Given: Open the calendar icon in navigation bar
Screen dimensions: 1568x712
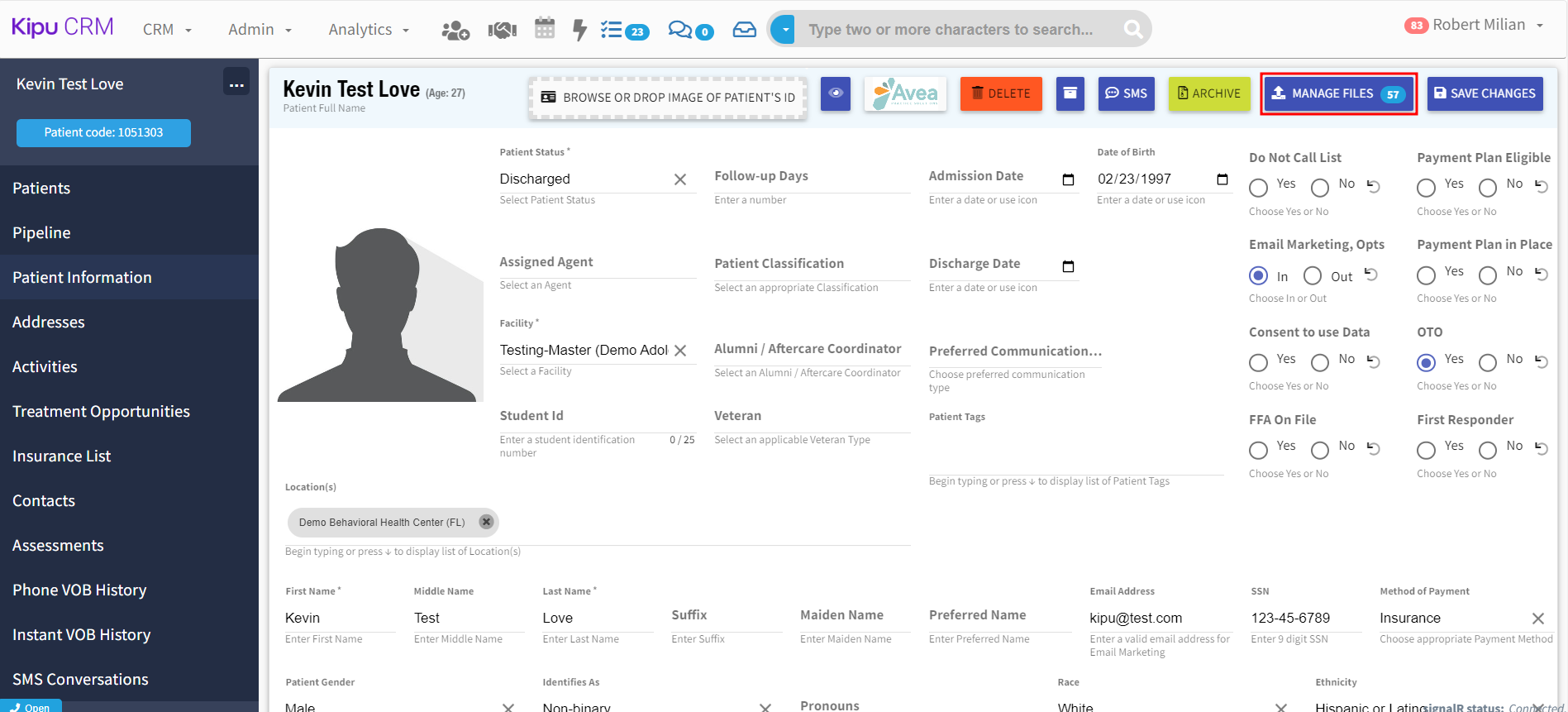Looking at the screenshot, I should 545,29.
